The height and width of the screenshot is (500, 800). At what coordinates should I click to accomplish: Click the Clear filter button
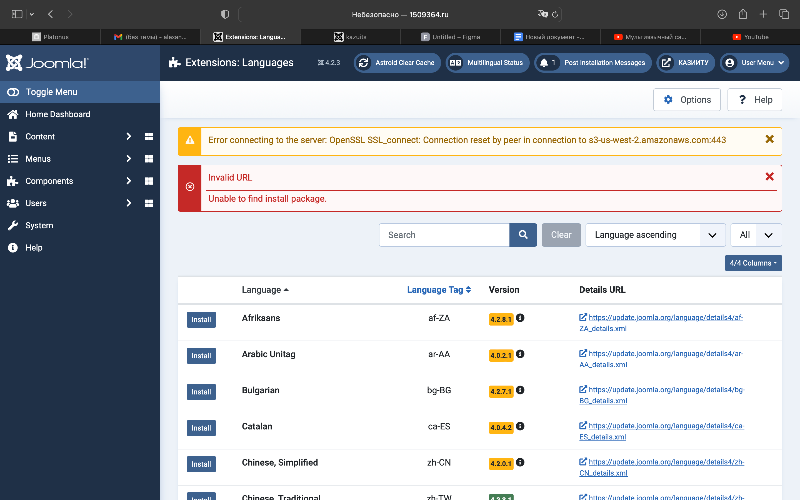pyautogui.click(x=561, y=235)
